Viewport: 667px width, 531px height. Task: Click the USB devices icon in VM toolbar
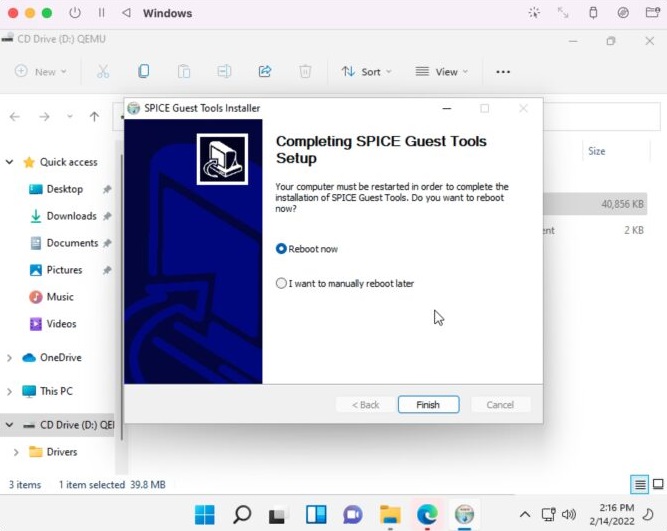coord(593,13)
